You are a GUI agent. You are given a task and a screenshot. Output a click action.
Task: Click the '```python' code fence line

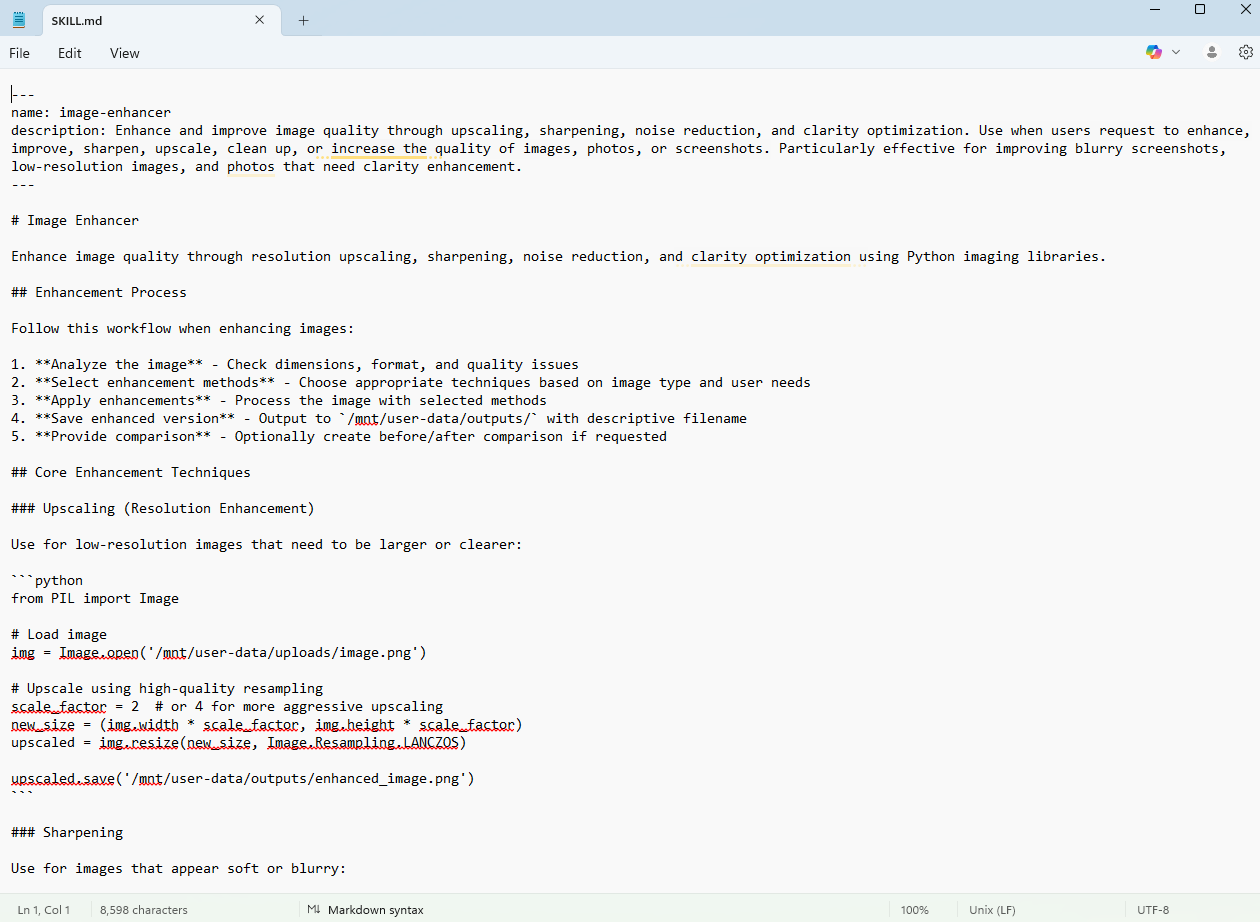pyautogui.click(x=47, y=580)
